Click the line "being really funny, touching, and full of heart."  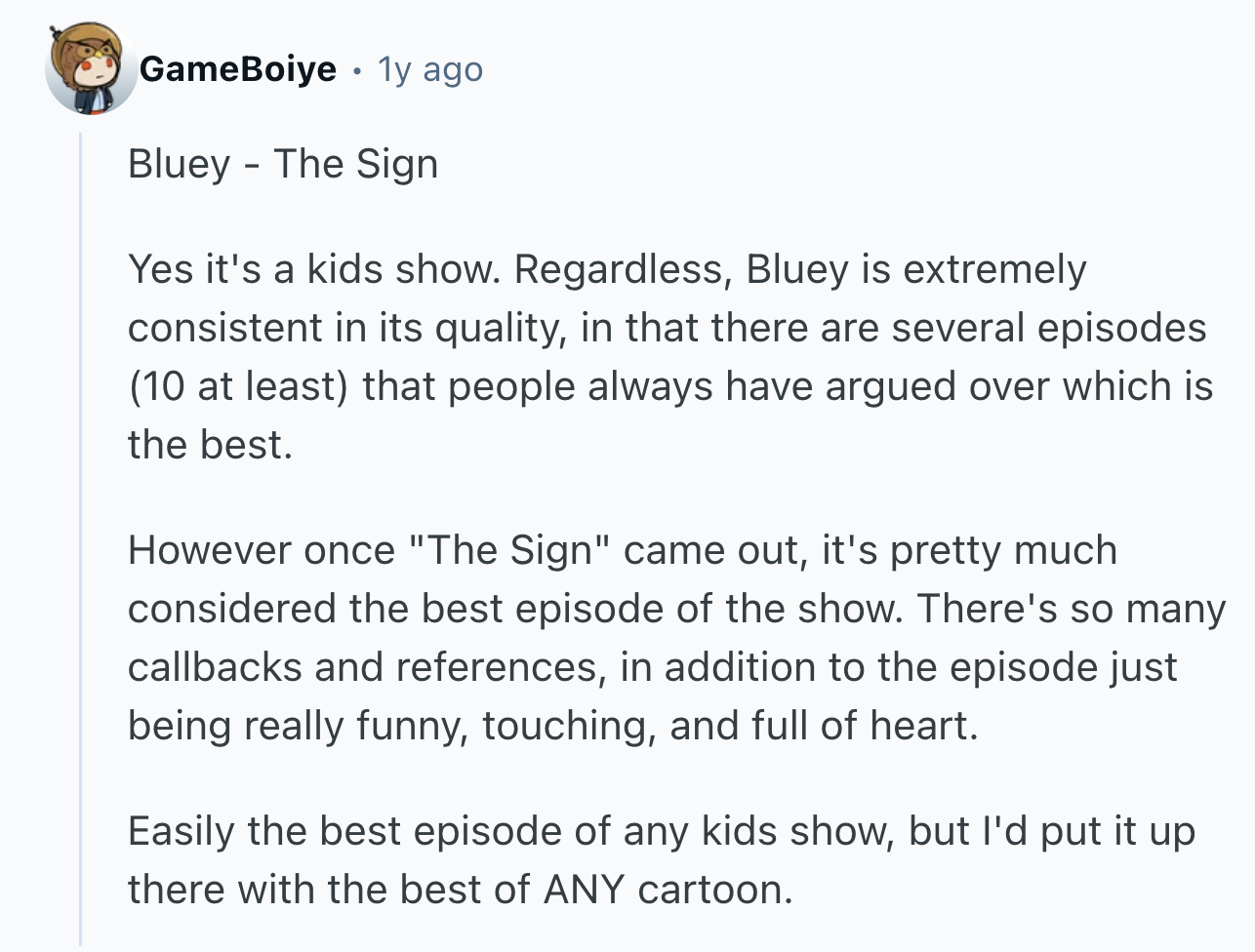[552, 726]
